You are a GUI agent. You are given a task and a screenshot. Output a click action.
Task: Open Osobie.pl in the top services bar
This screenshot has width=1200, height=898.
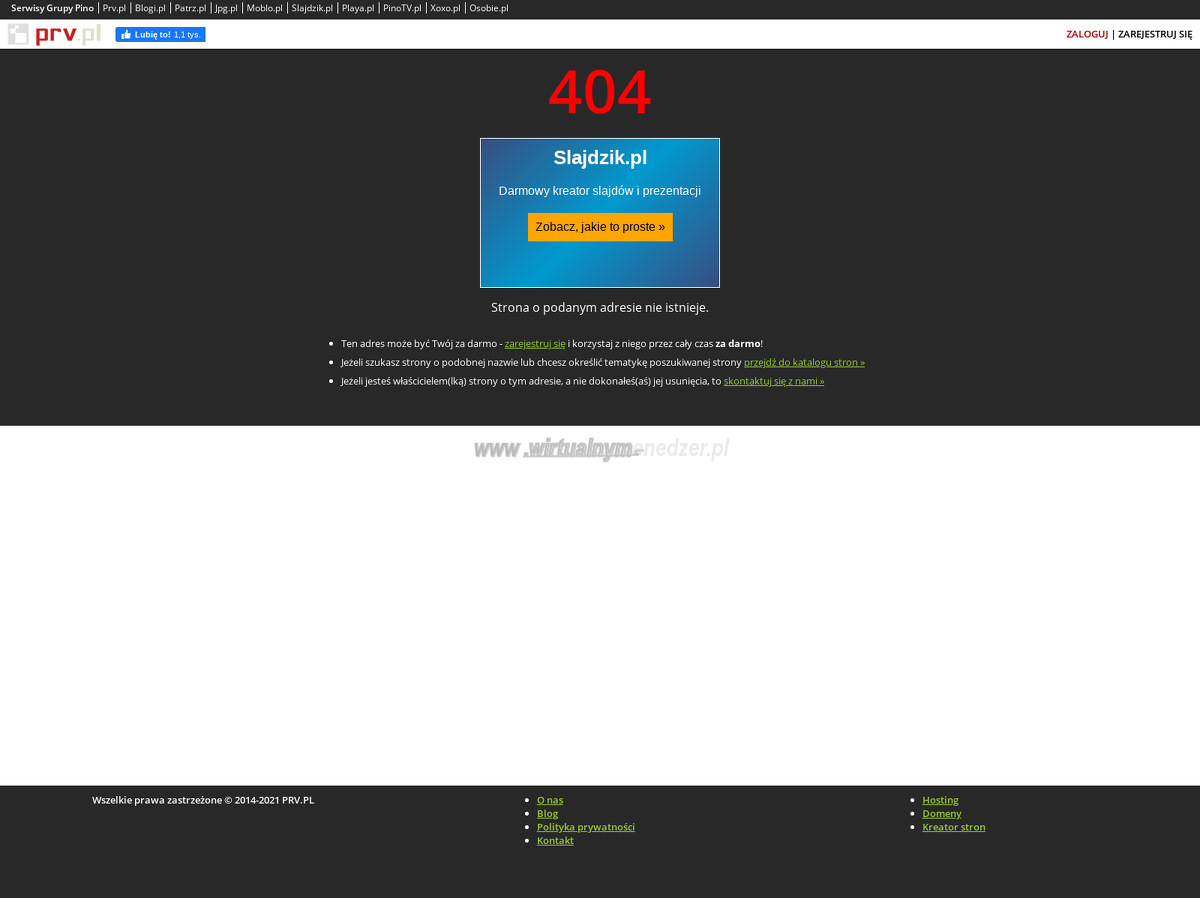489,8
